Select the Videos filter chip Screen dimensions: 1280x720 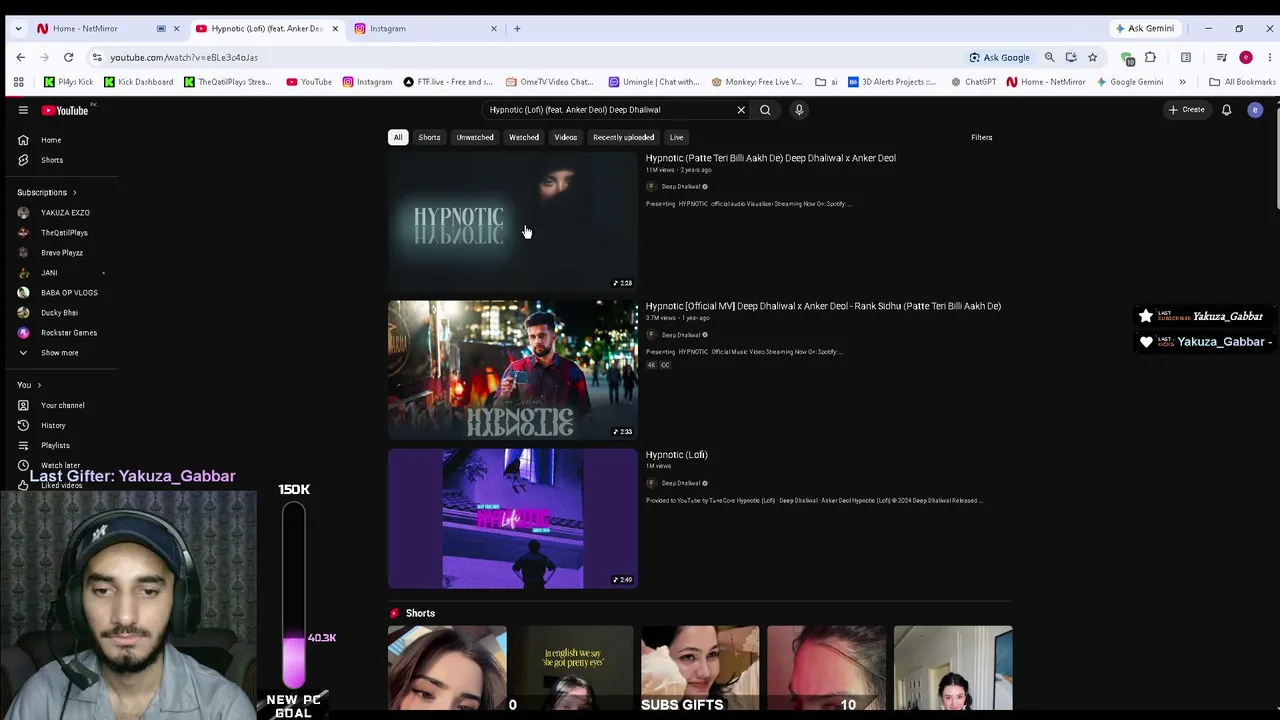pos(566,137)
